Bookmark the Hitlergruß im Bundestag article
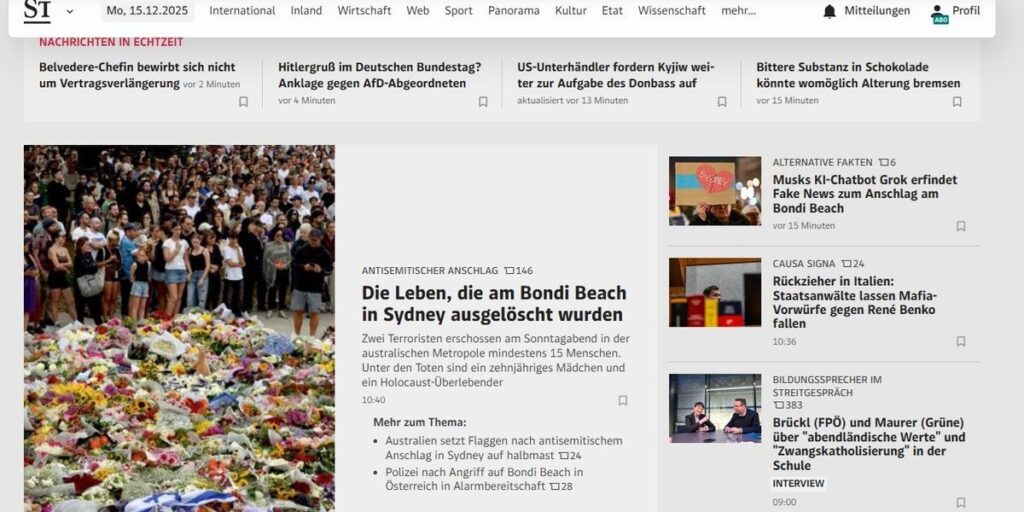This screenshot has width=1024, height=512. [483, 101]
